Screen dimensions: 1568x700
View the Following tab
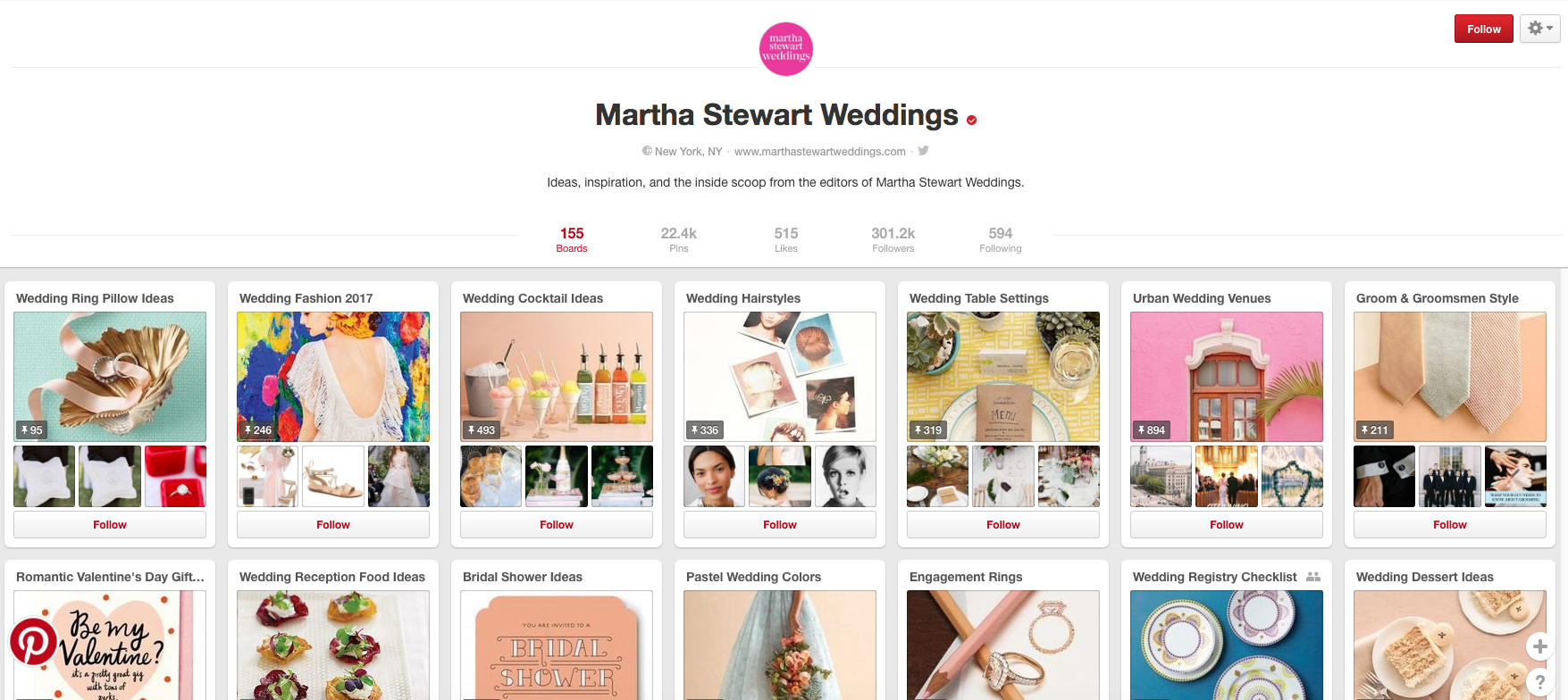[x=1001, y=239]
